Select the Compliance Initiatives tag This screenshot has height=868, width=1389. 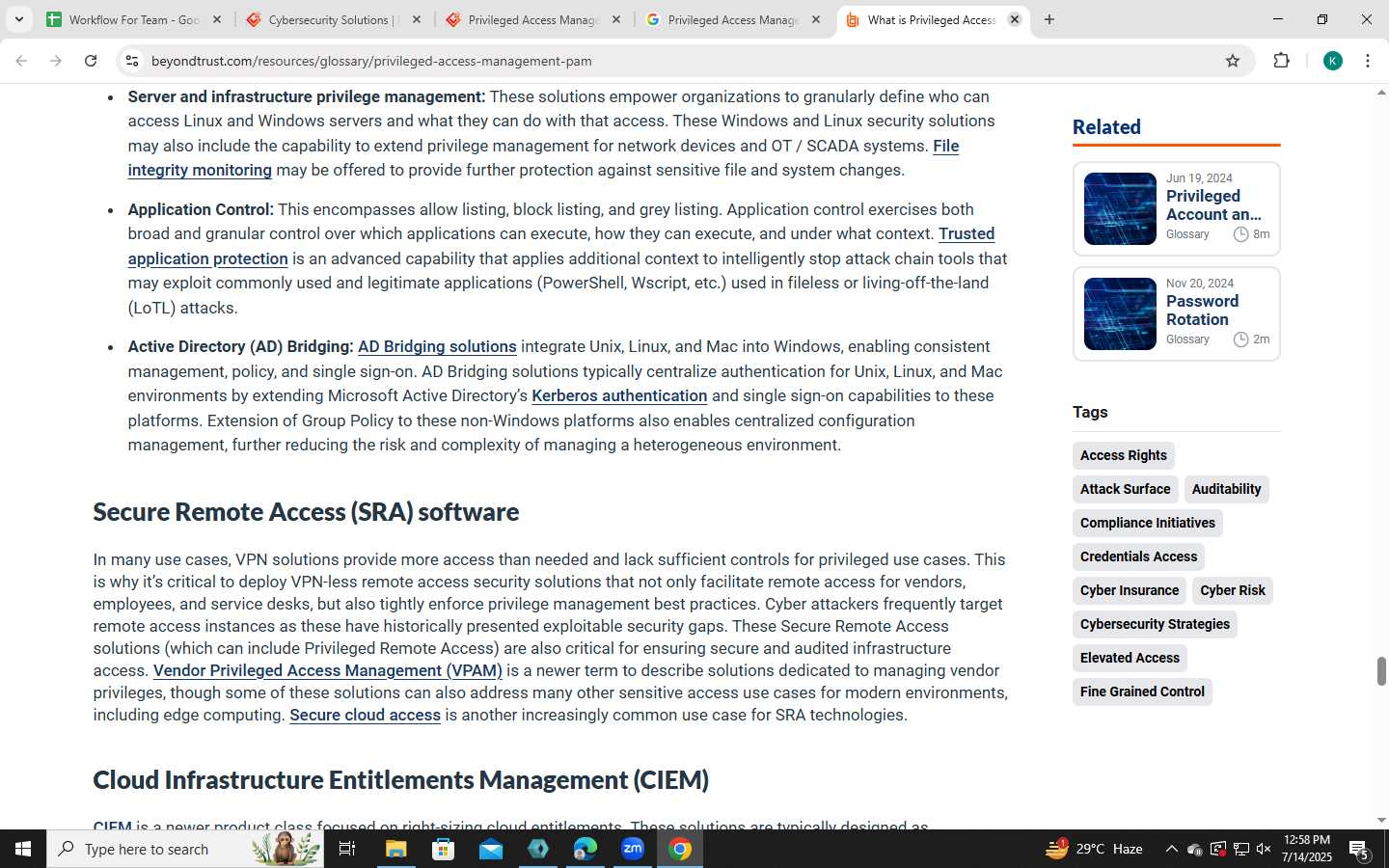[x=1147, y=523]
